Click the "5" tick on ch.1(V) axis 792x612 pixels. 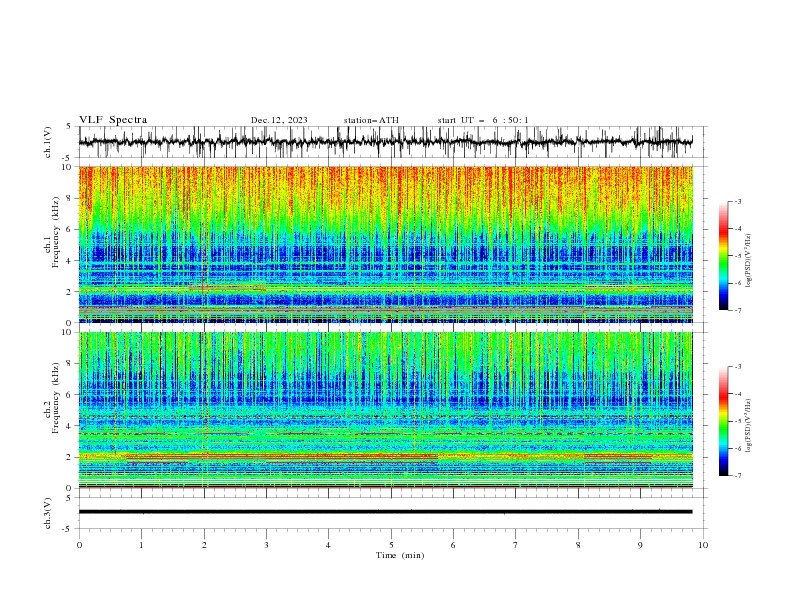(x=68, y=127)
